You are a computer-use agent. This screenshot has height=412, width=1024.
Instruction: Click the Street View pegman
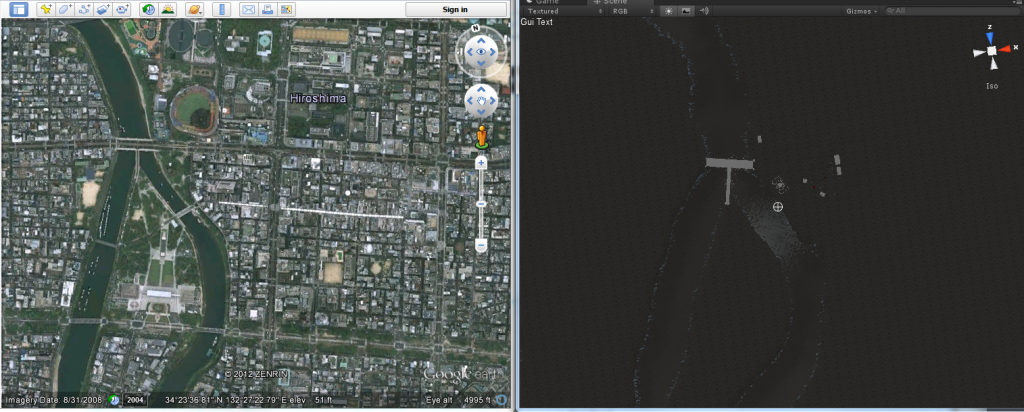coord(481,136)
